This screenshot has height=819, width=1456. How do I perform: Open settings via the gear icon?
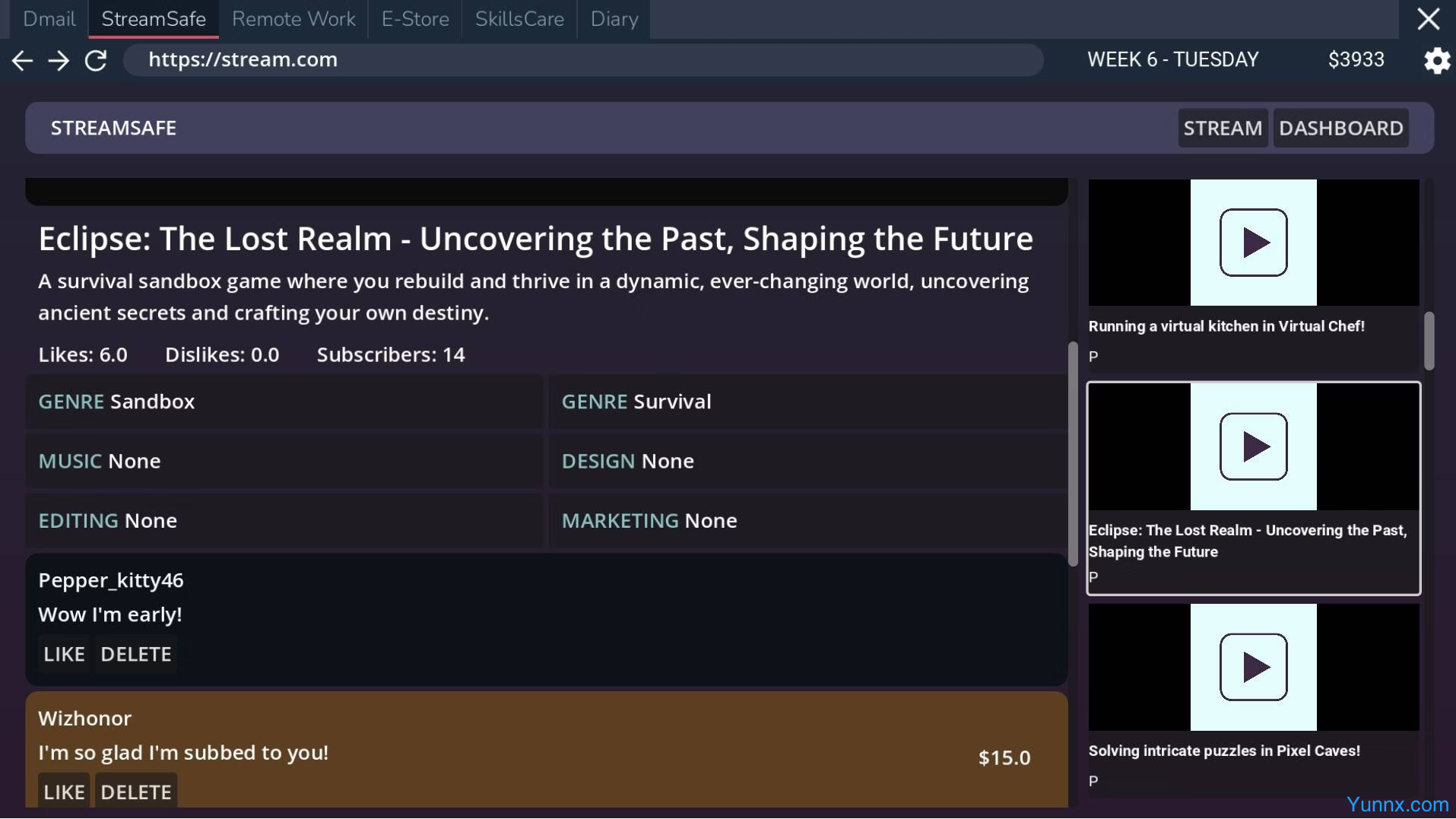coord(1436,60)
